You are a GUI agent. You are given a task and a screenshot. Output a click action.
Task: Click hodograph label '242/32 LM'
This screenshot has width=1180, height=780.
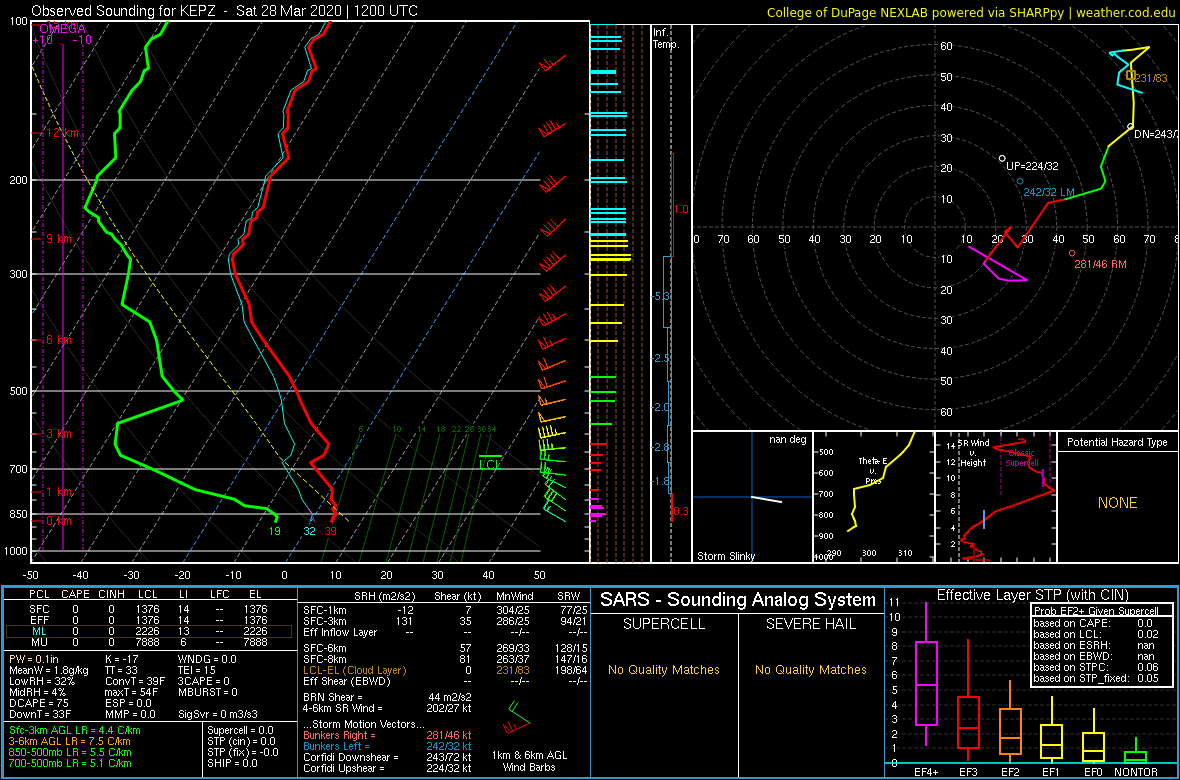(x=1048, y=193)
